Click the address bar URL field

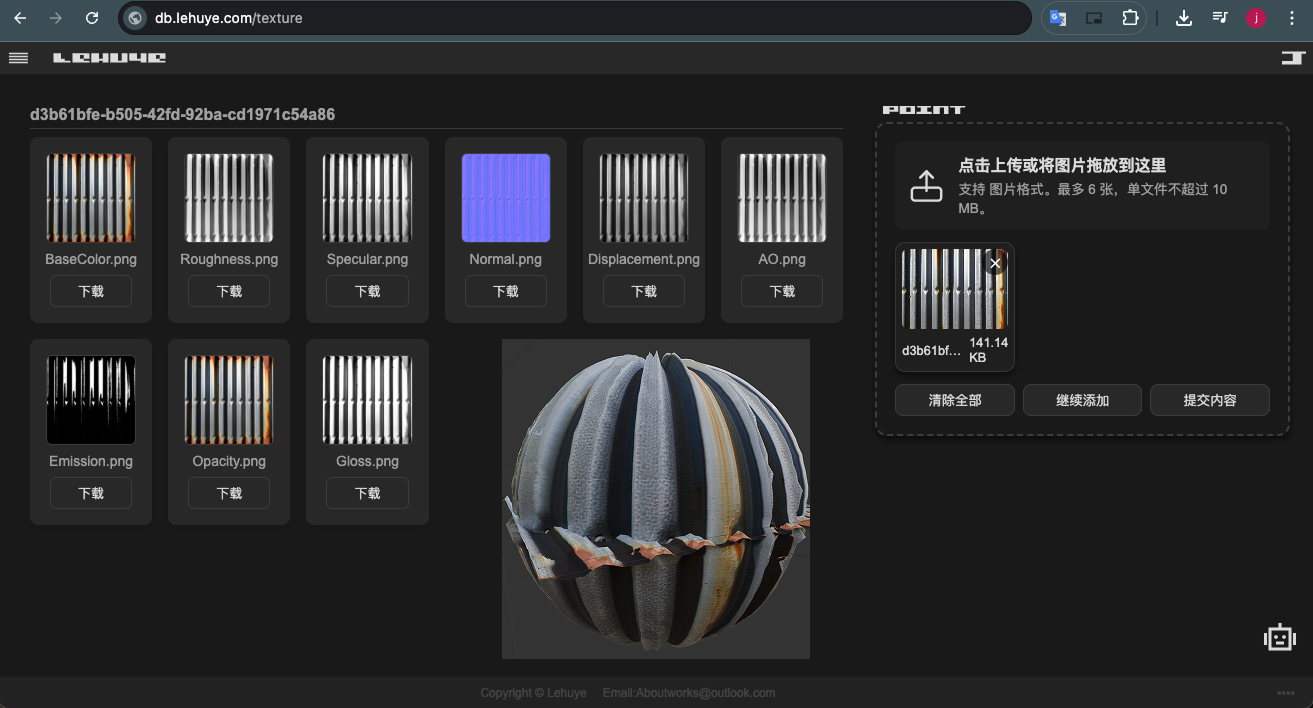[580, 18]
